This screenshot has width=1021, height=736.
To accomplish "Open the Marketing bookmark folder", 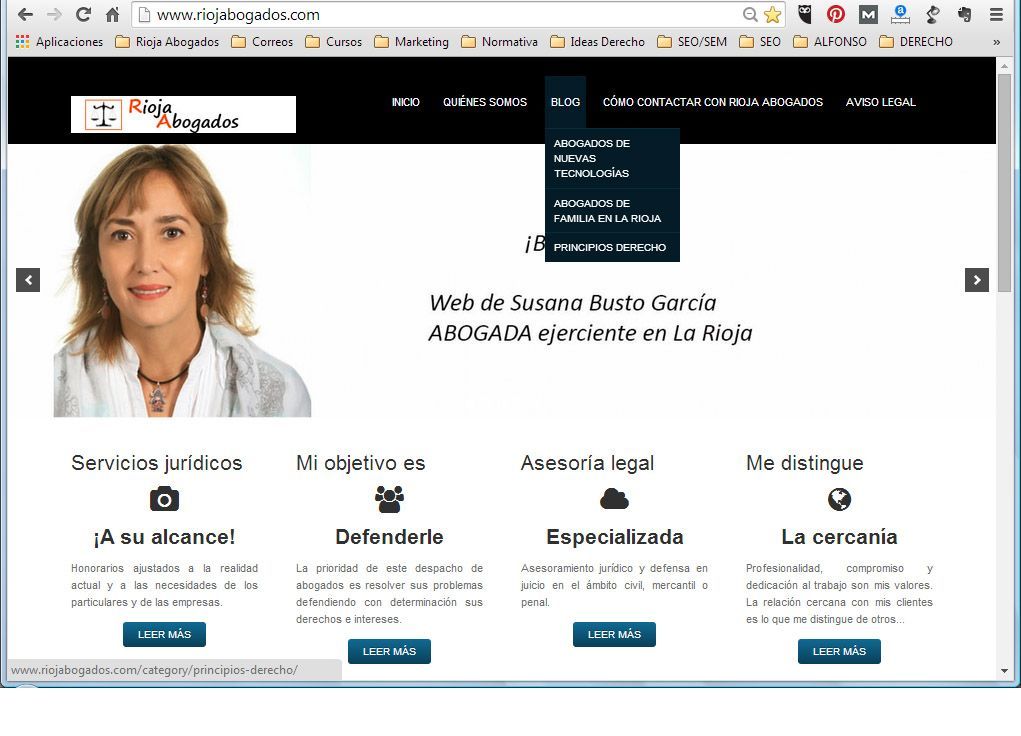I will (412, 42).
